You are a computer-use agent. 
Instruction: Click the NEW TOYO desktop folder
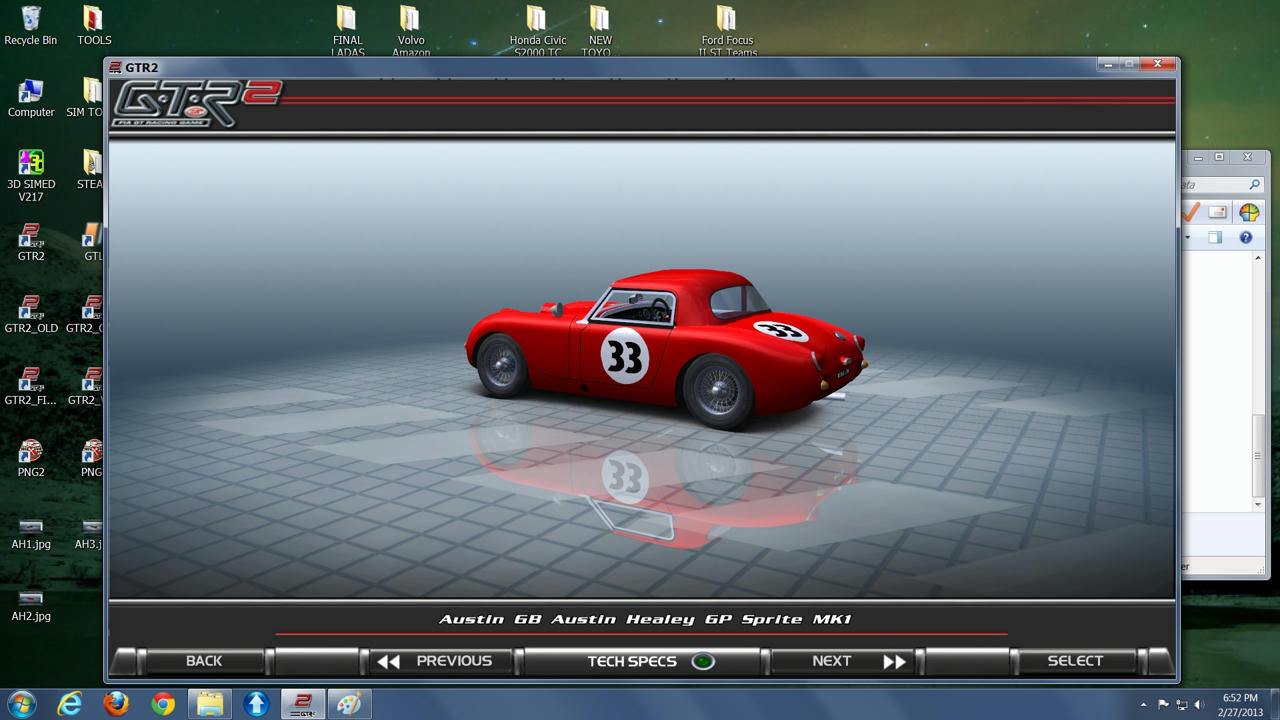tap(600, 30)
